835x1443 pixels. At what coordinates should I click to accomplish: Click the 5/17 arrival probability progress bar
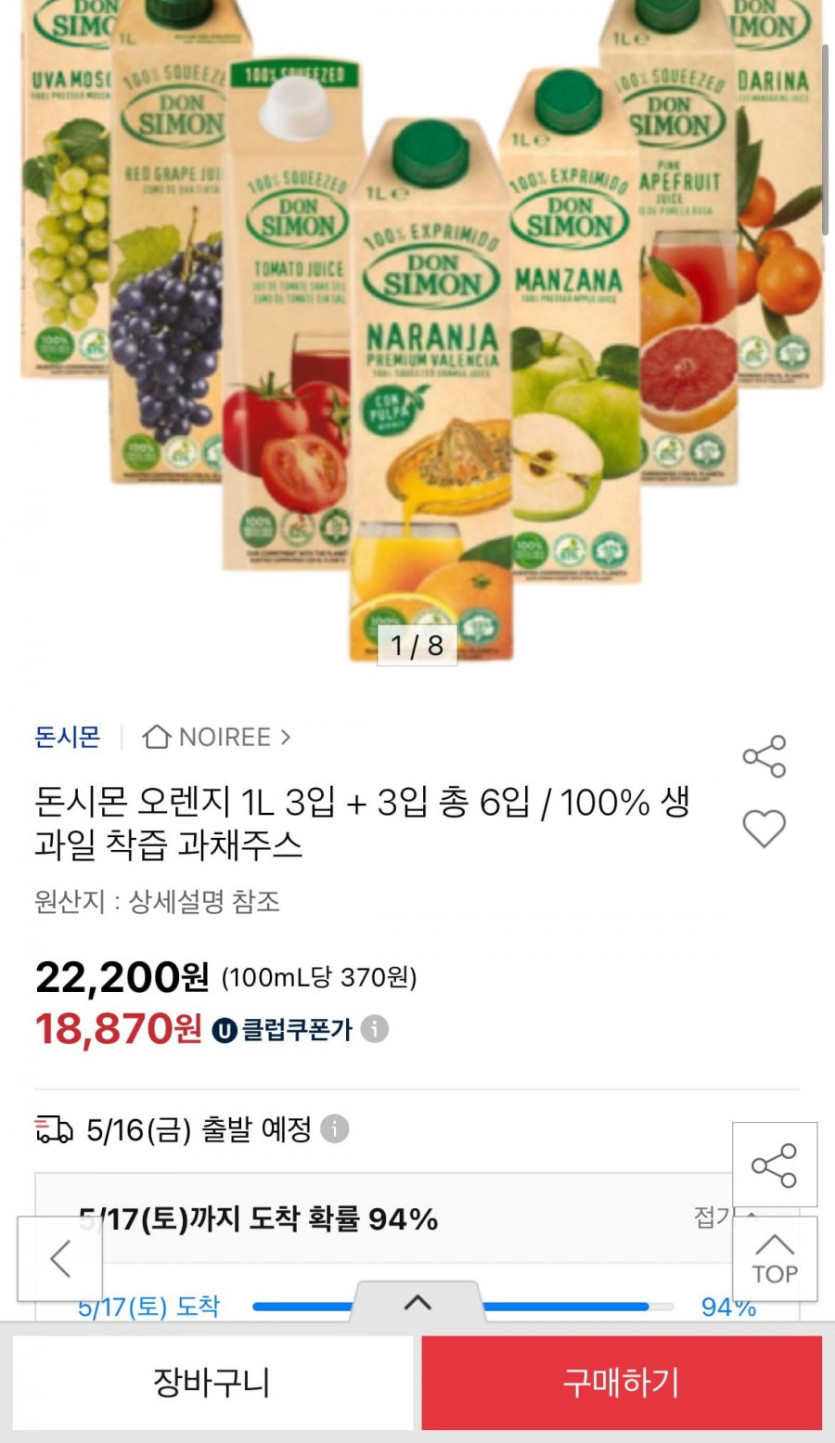click(x=450, y=1306)
